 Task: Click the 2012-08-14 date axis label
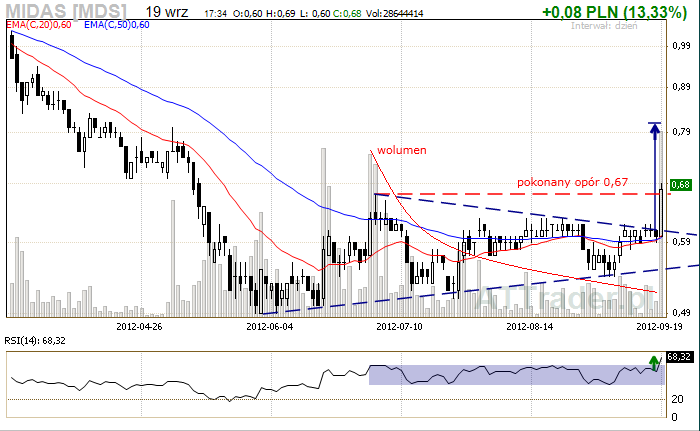529,326
